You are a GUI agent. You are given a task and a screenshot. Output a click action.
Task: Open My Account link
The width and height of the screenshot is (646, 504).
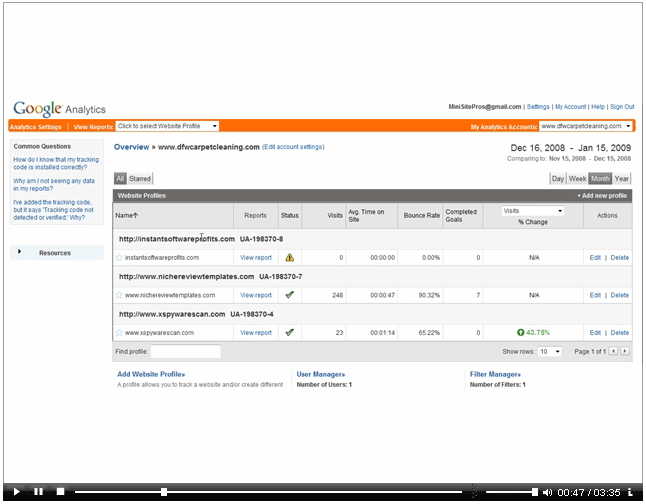(x=571, y=107)
